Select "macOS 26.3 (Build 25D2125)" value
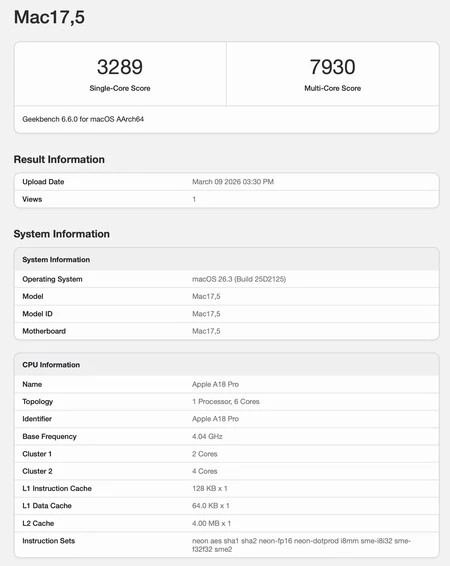 pyautogui.click(x=239, y=279)
